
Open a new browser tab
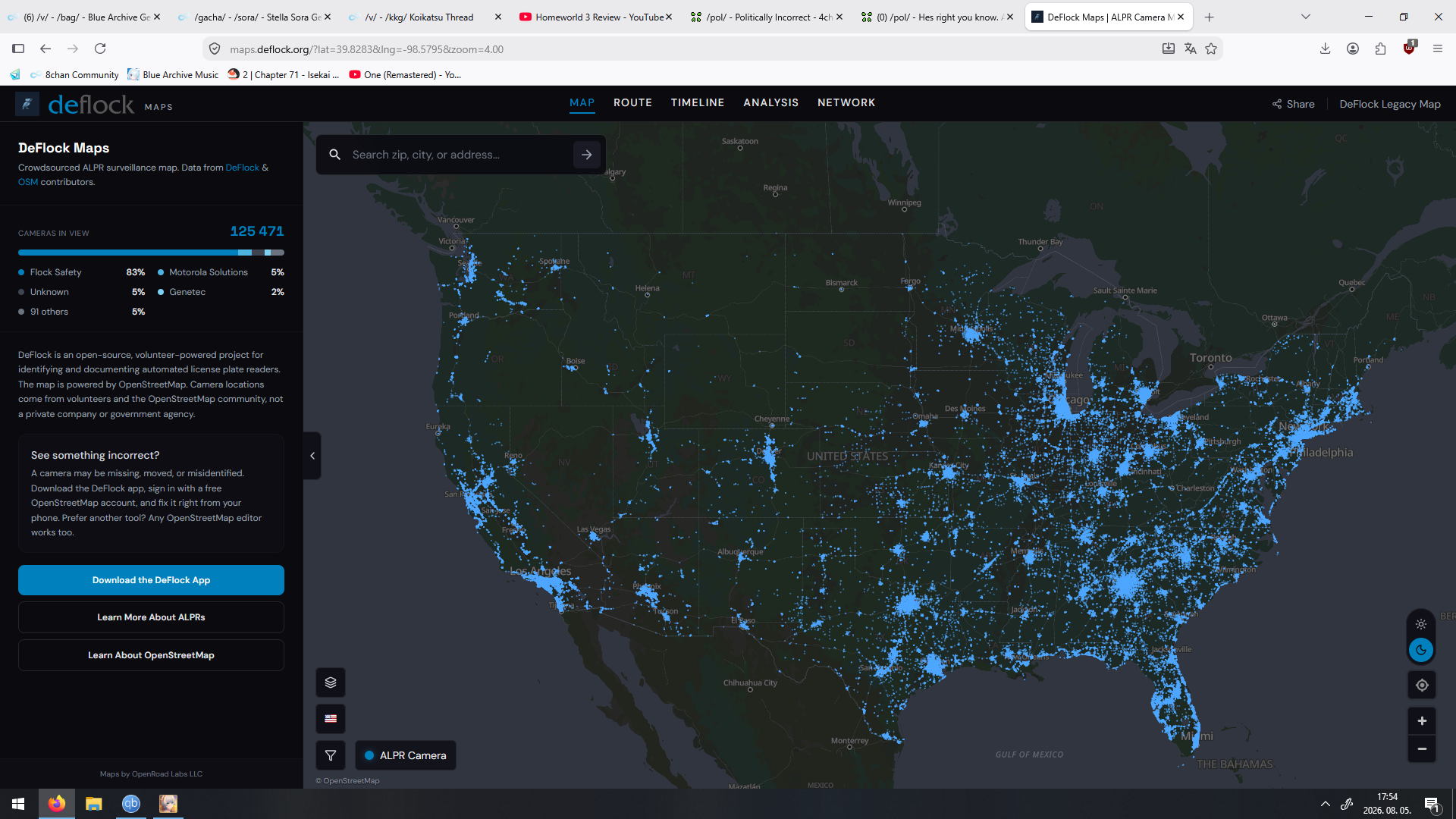(1210, 17)
